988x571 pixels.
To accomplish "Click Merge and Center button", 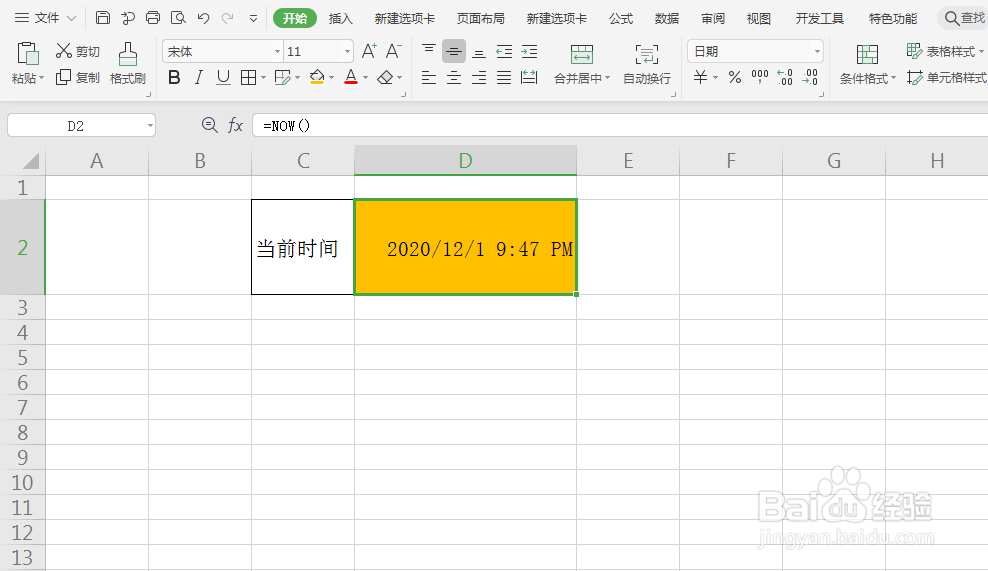I will click(582, 64).
